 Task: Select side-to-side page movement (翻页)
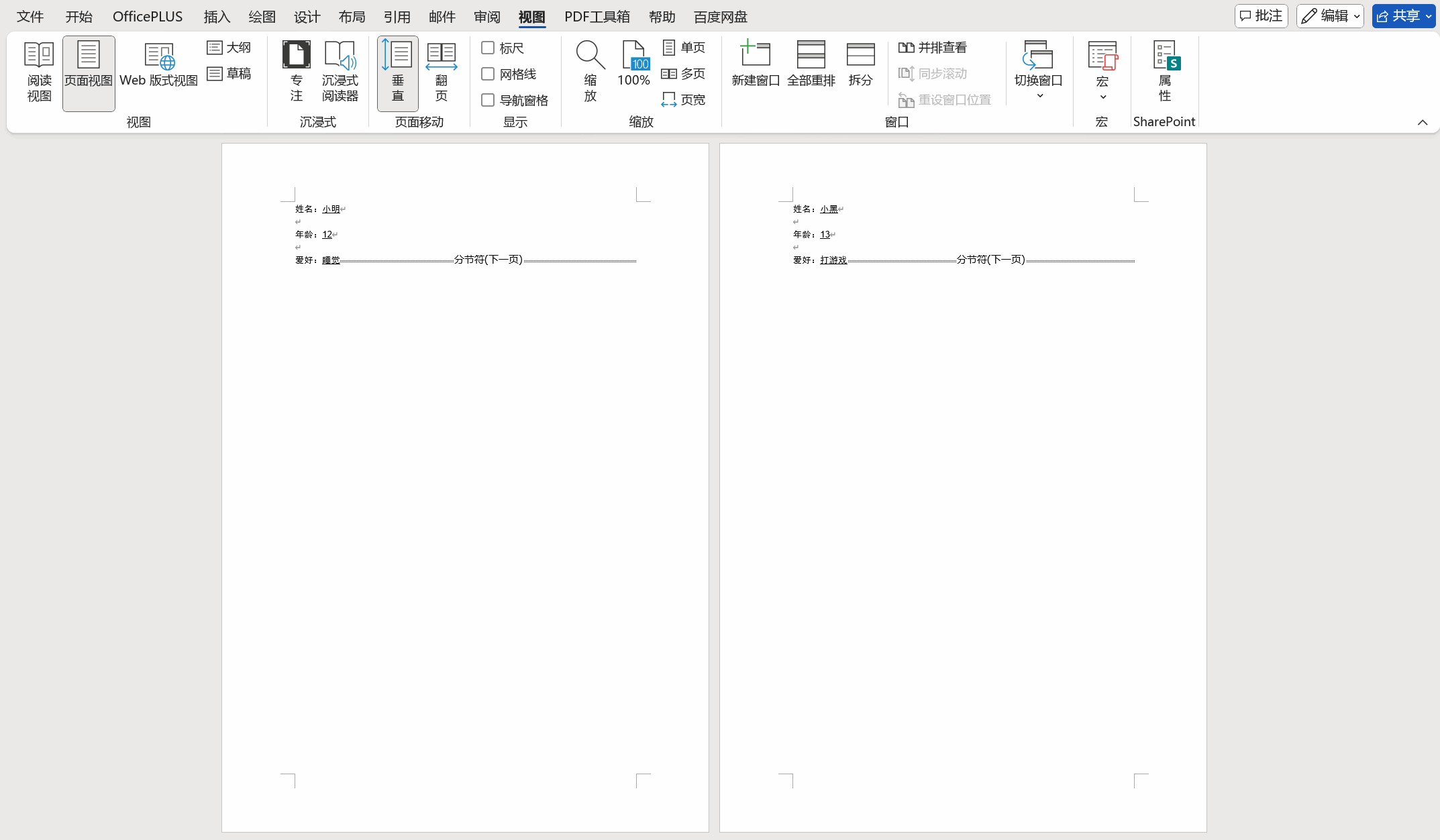pos(441,72)
